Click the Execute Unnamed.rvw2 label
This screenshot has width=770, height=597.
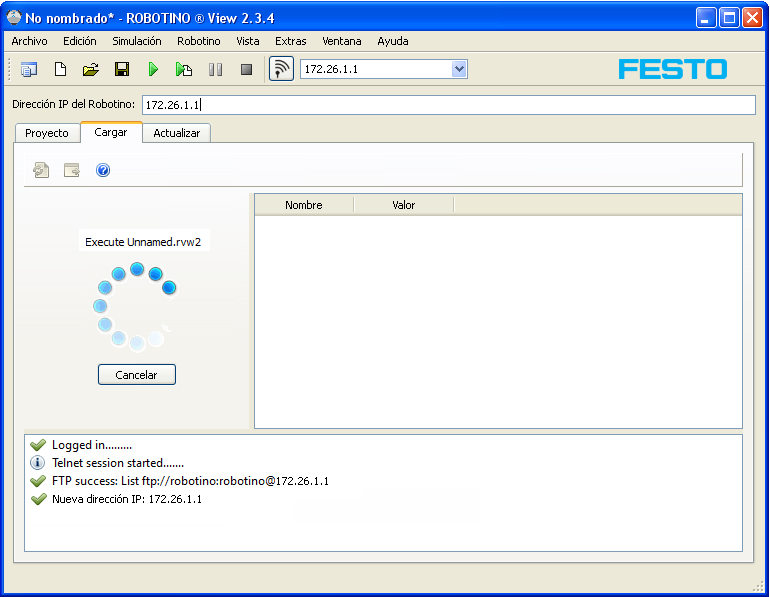tap(143, 242)
